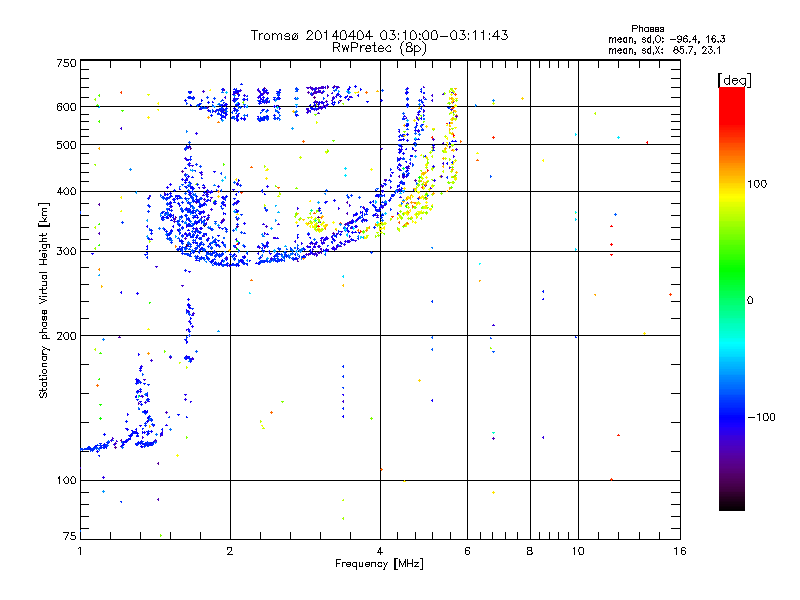
Task: Click the y-axis tick label '750'
Action: tap(66, 63)
